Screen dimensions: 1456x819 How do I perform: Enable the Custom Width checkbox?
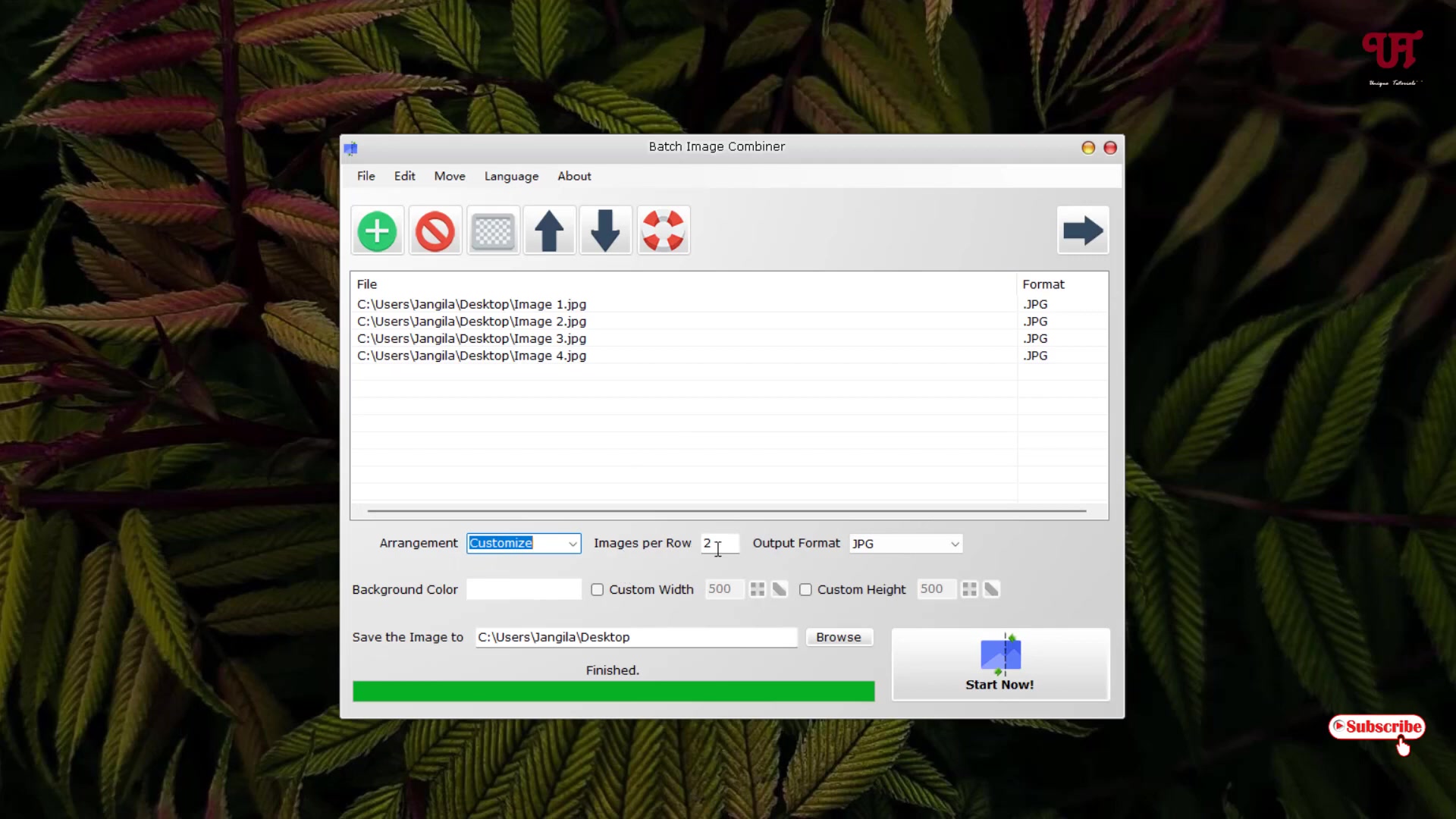click(x=598, y=589)
